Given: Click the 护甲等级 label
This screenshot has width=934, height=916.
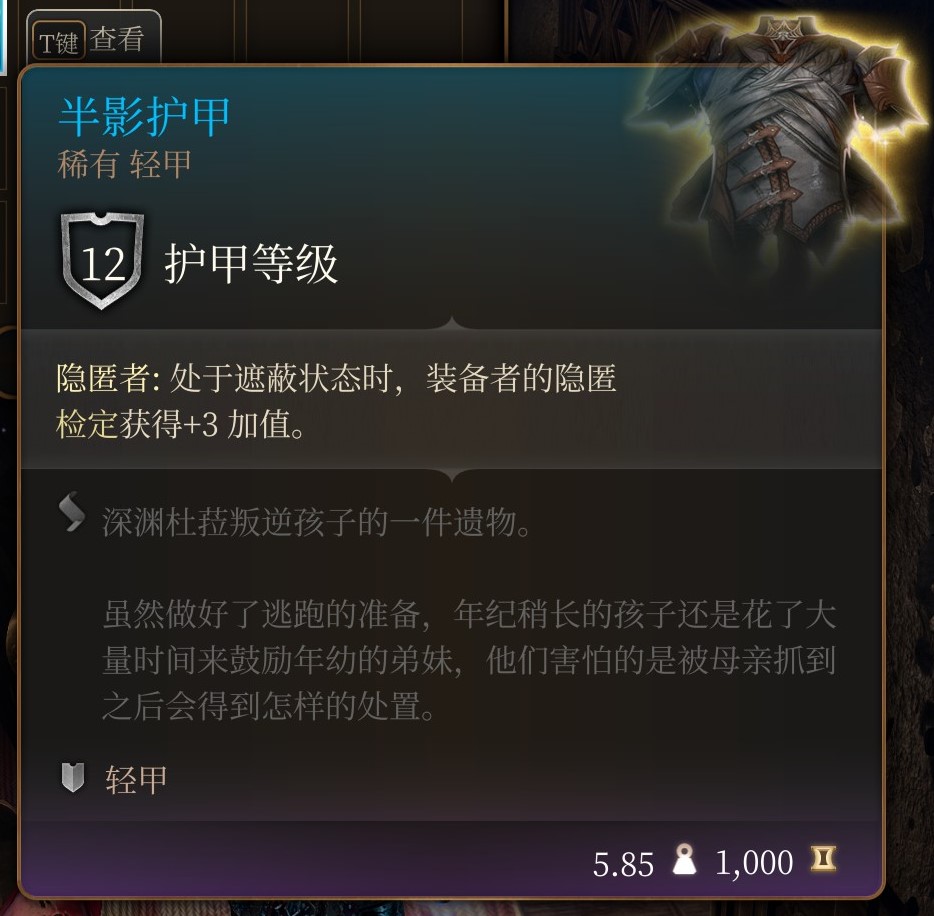Looking at the screenshot, I should click(251, 264).
